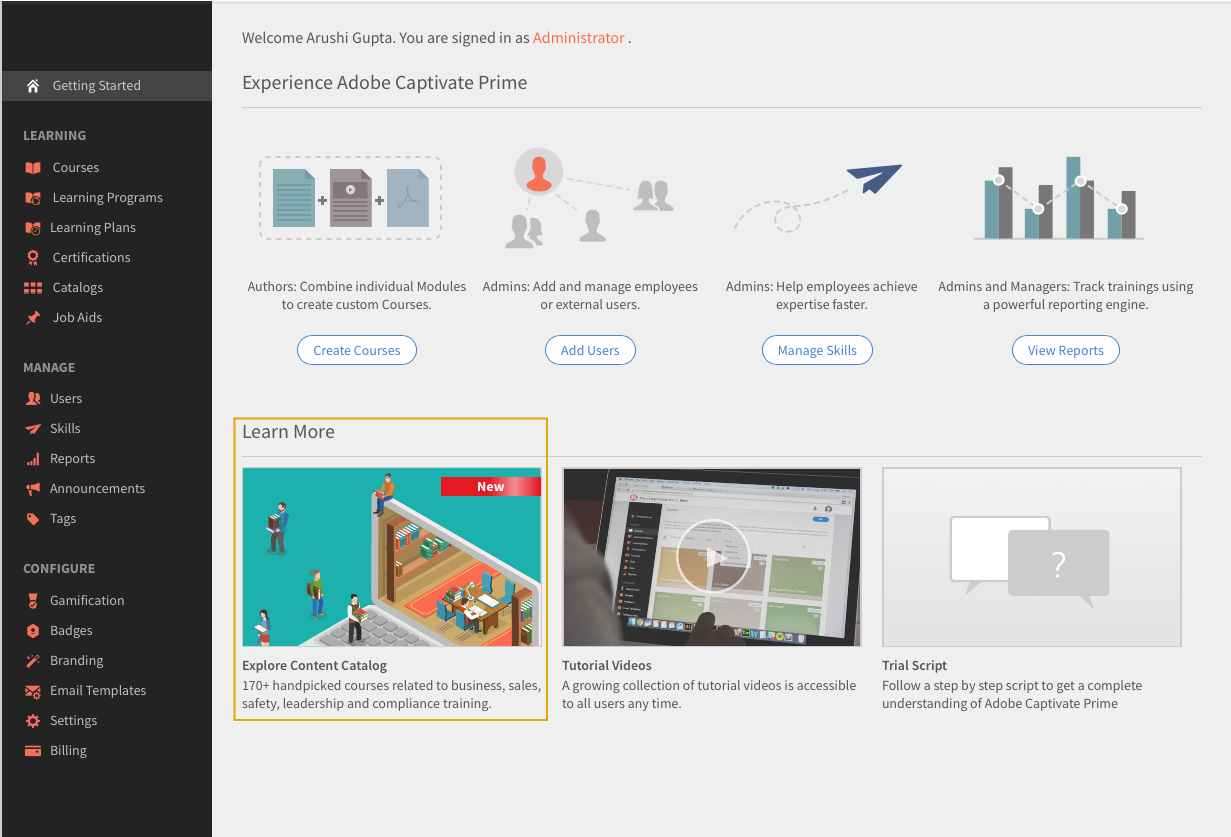Click the Explore Content Catalog title
The image size is (1231, 837).
click(314, 666)
